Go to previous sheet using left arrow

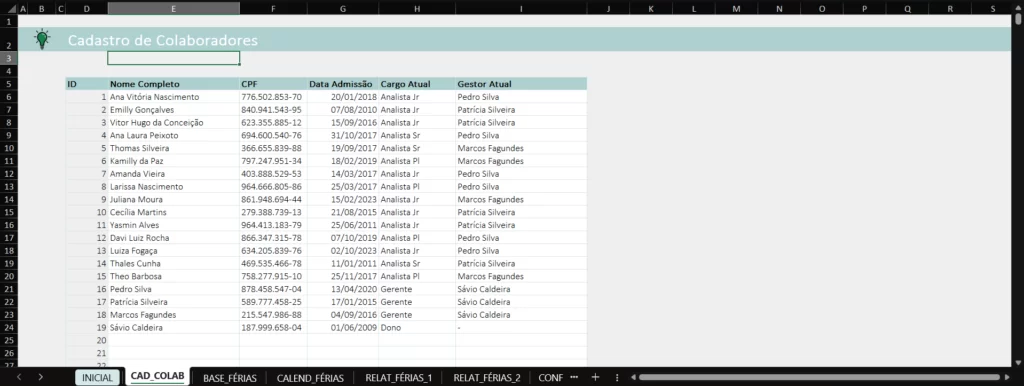pyautogui.click(x=19, y=377)
